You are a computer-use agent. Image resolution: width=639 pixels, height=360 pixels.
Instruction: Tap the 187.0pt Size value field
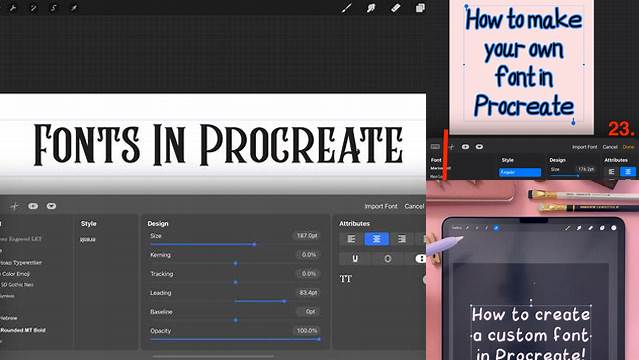click(x=307, y=236)
